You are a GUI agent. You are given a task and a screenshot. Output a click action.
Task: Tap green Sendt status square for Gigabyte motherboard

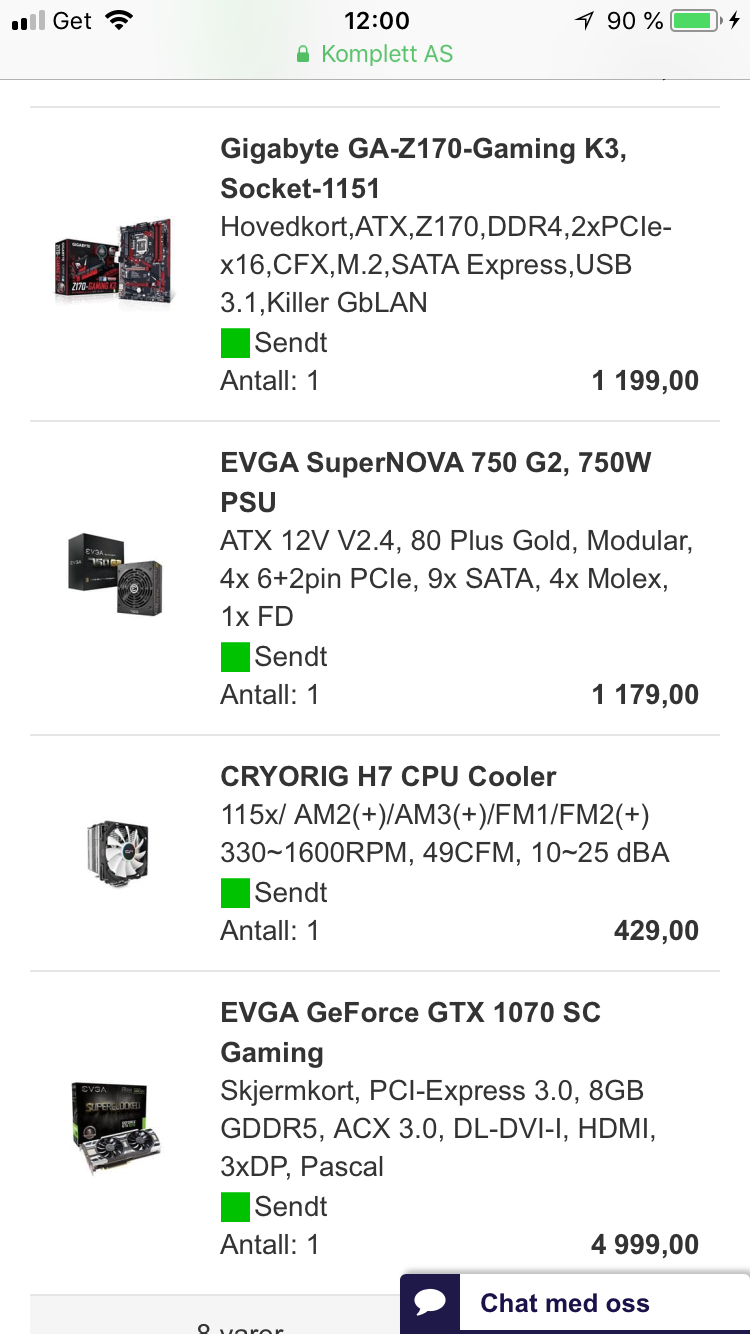[x=235, y=343]
